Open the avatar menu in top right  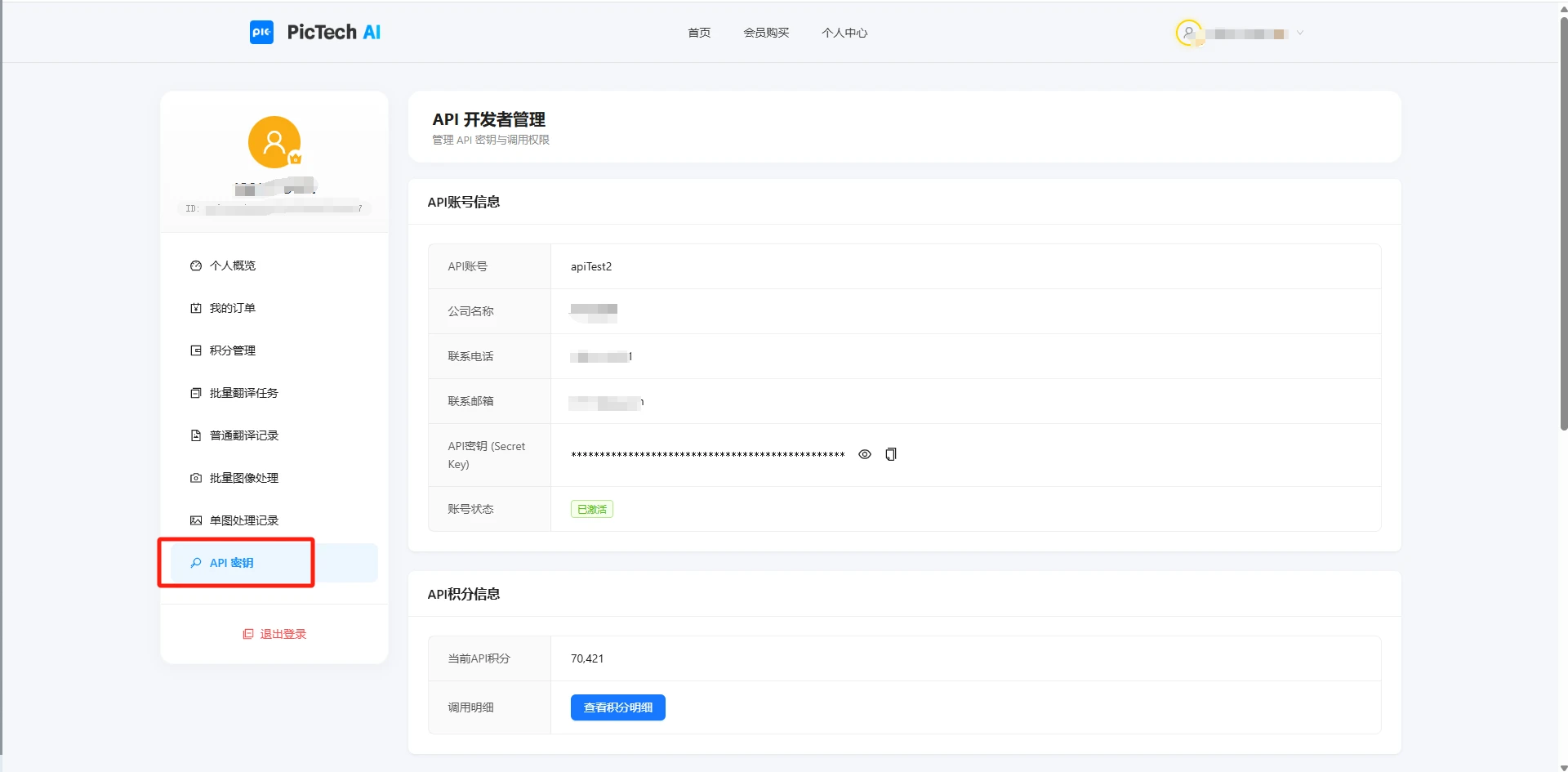click(1191, 33)
